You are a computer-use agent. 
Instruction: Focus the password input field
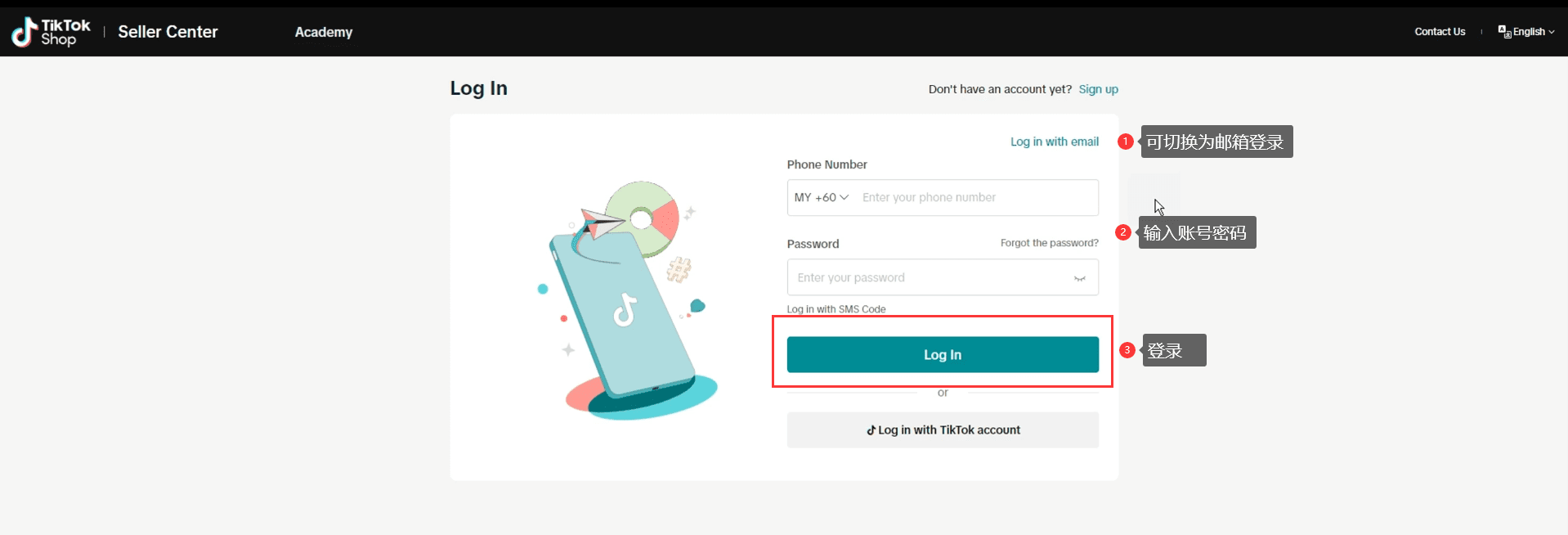click(x=943, y=277)
